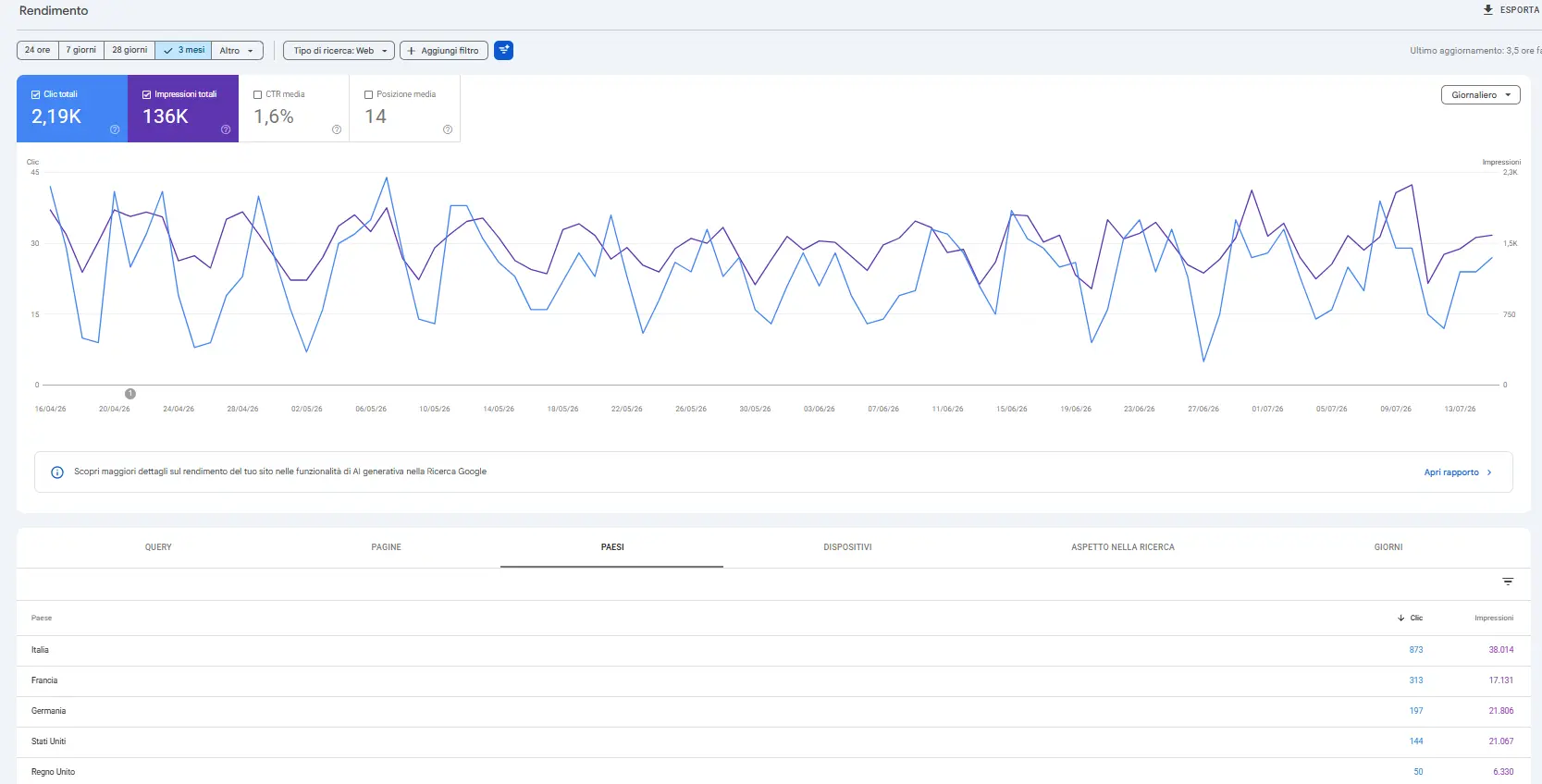Open the Giornaliero granularity dropdown
1542x784 pixels.
(1480, 95)
